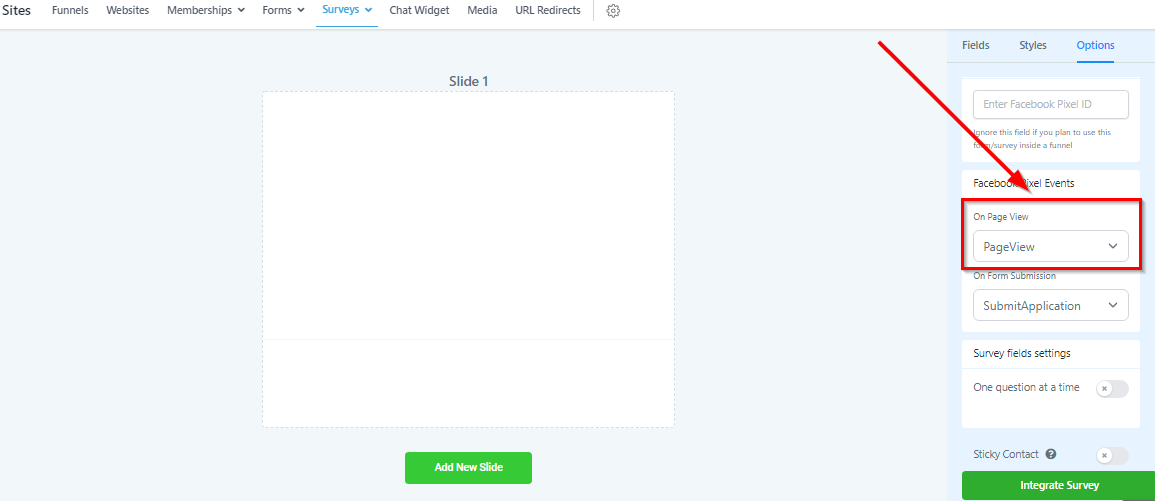Enable the Sticky Contact toggle

click(x=1112, y=455)
